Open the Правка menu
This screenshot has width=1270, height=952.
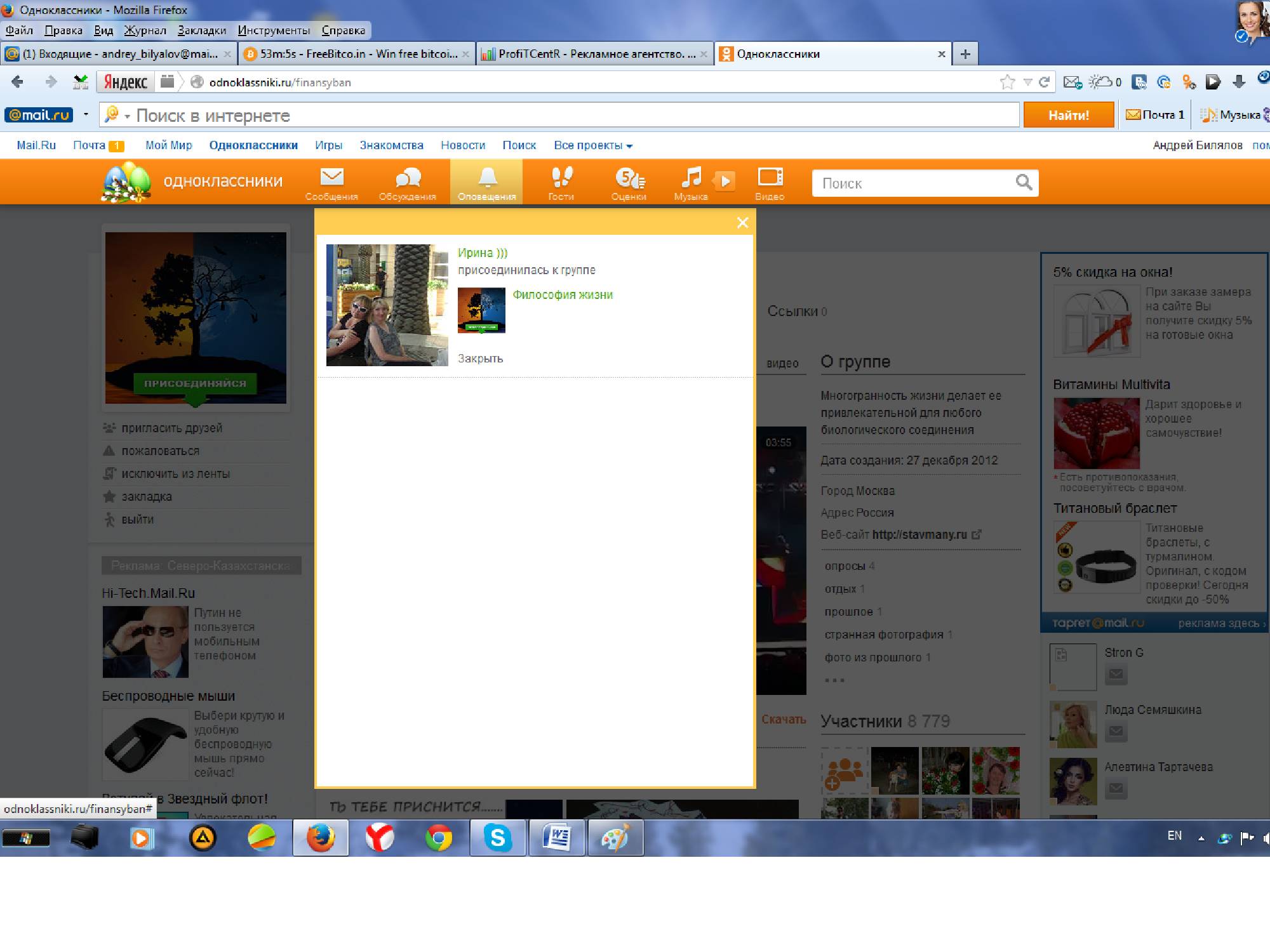tap(63, 30)
